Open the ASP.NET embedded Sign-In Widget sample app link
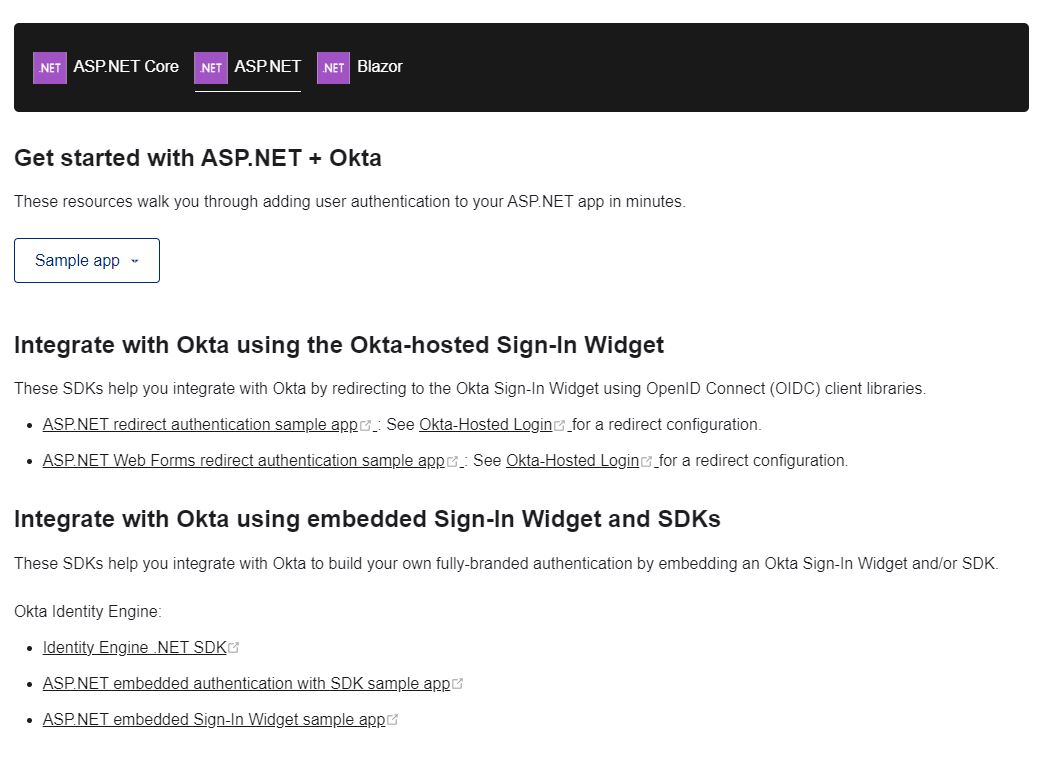The image size is (1054, 761). pos(213,719)
